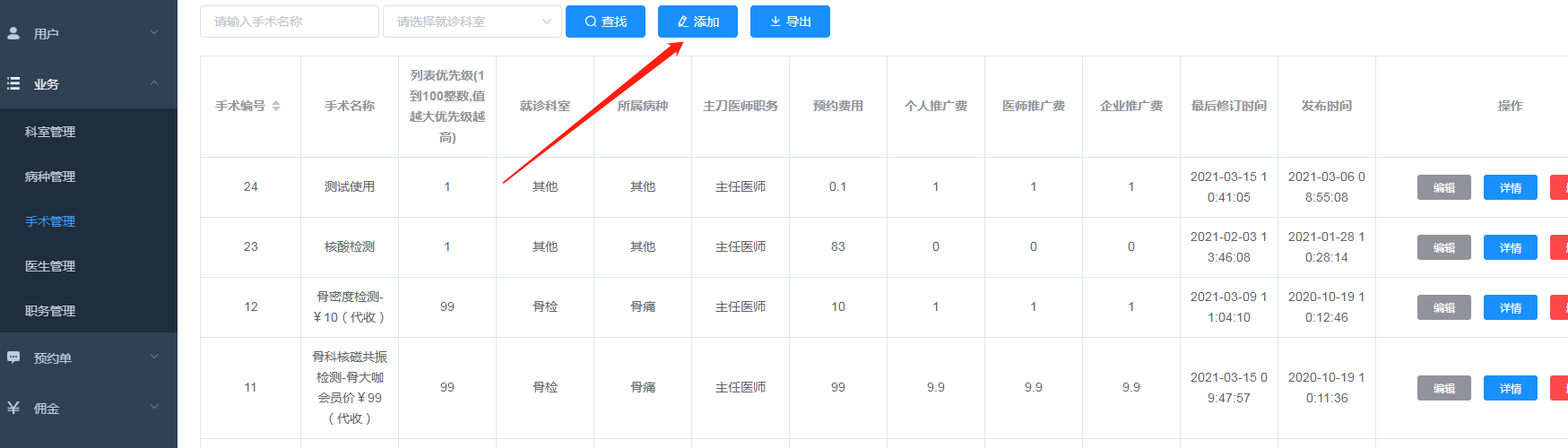The height and width of the screenshot is (448, 1568).
Task: Click the 佣金 yen icon in sidebar
Action: (13, 408)
